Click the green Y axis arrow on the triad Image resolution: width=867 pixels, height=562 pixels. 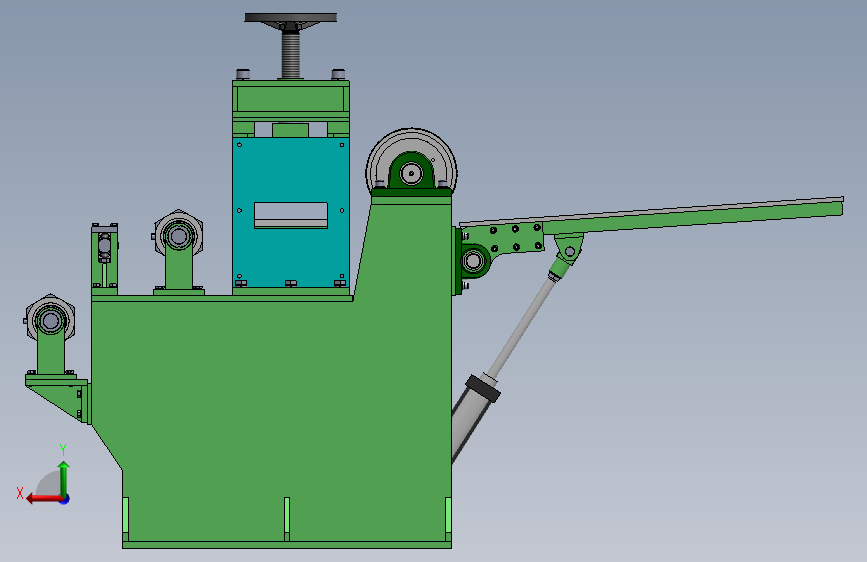(x=64, y=479)
